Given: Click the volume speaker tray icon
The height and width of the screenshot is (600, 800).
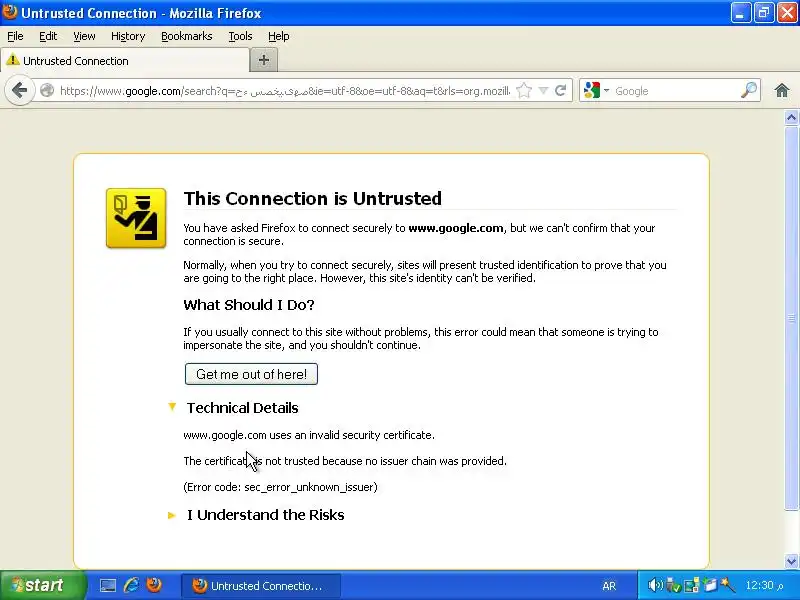Looking at the screenshot, I should [655, 585].
